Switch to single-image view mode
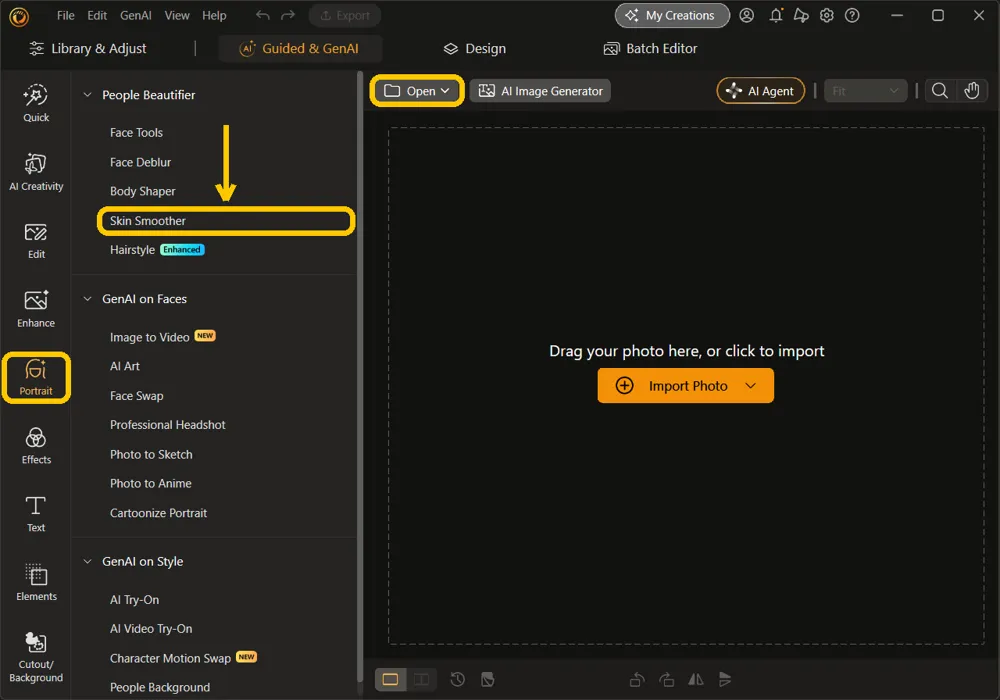This screenshot has width=1000, height=700. [x=390, y=680]
